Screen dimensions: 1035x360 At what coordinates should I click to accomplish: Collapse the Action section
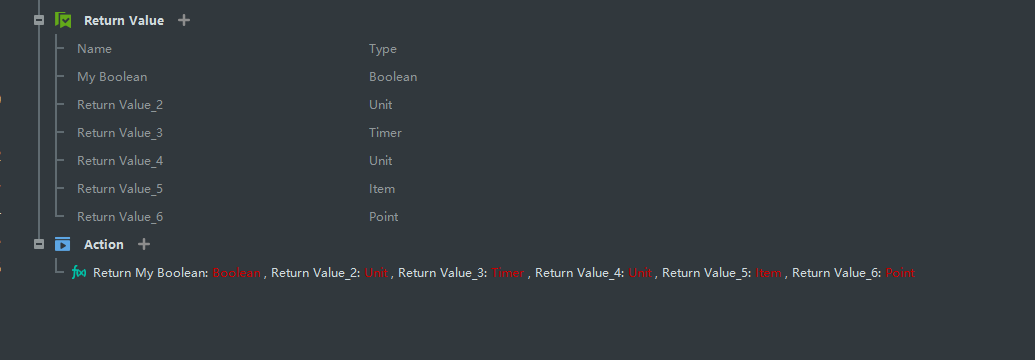39,244
